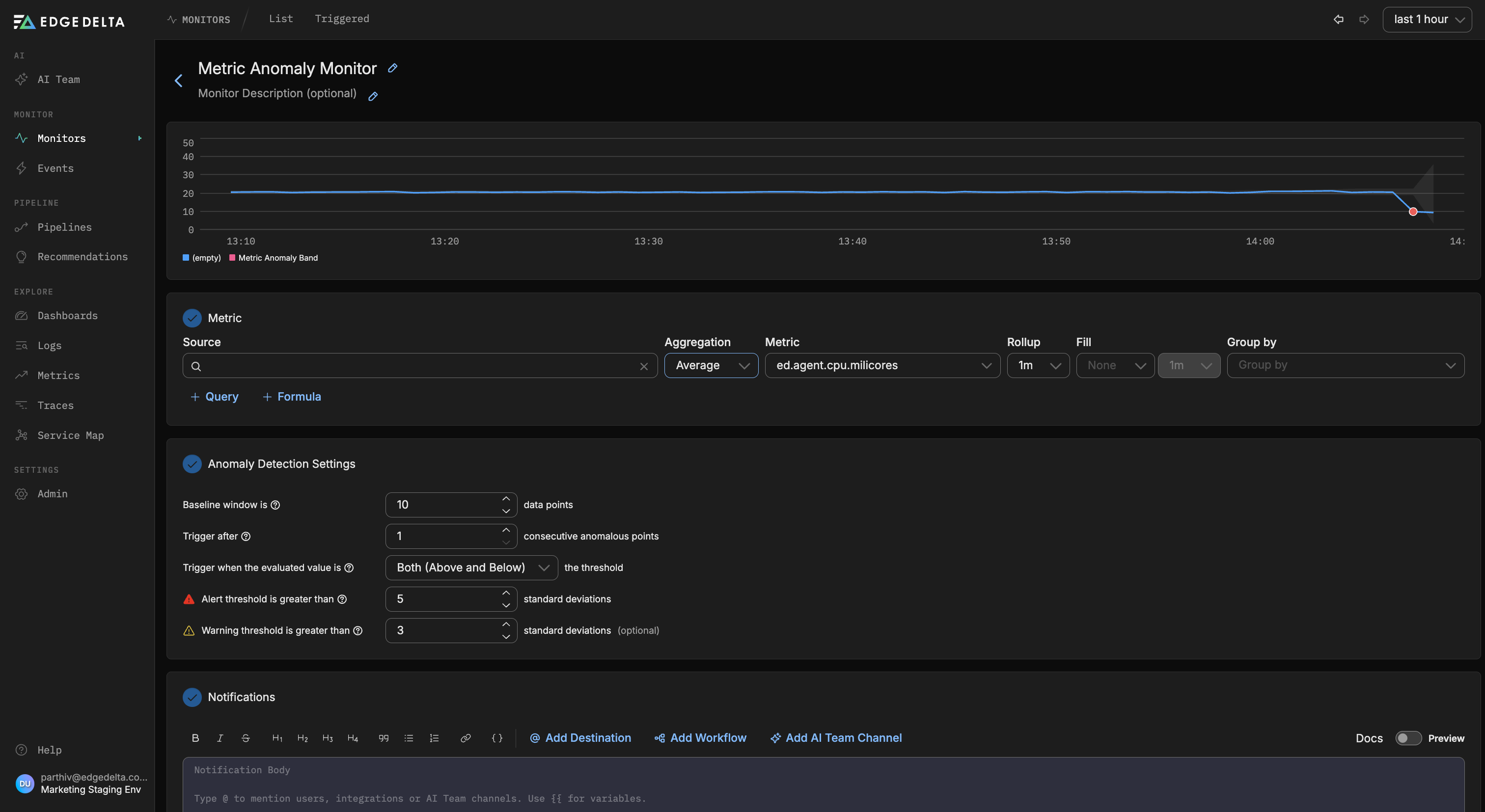Insert a block quote in the notification editor
The height and width of the screenshot is (812, 1485).
coord(384,738)
